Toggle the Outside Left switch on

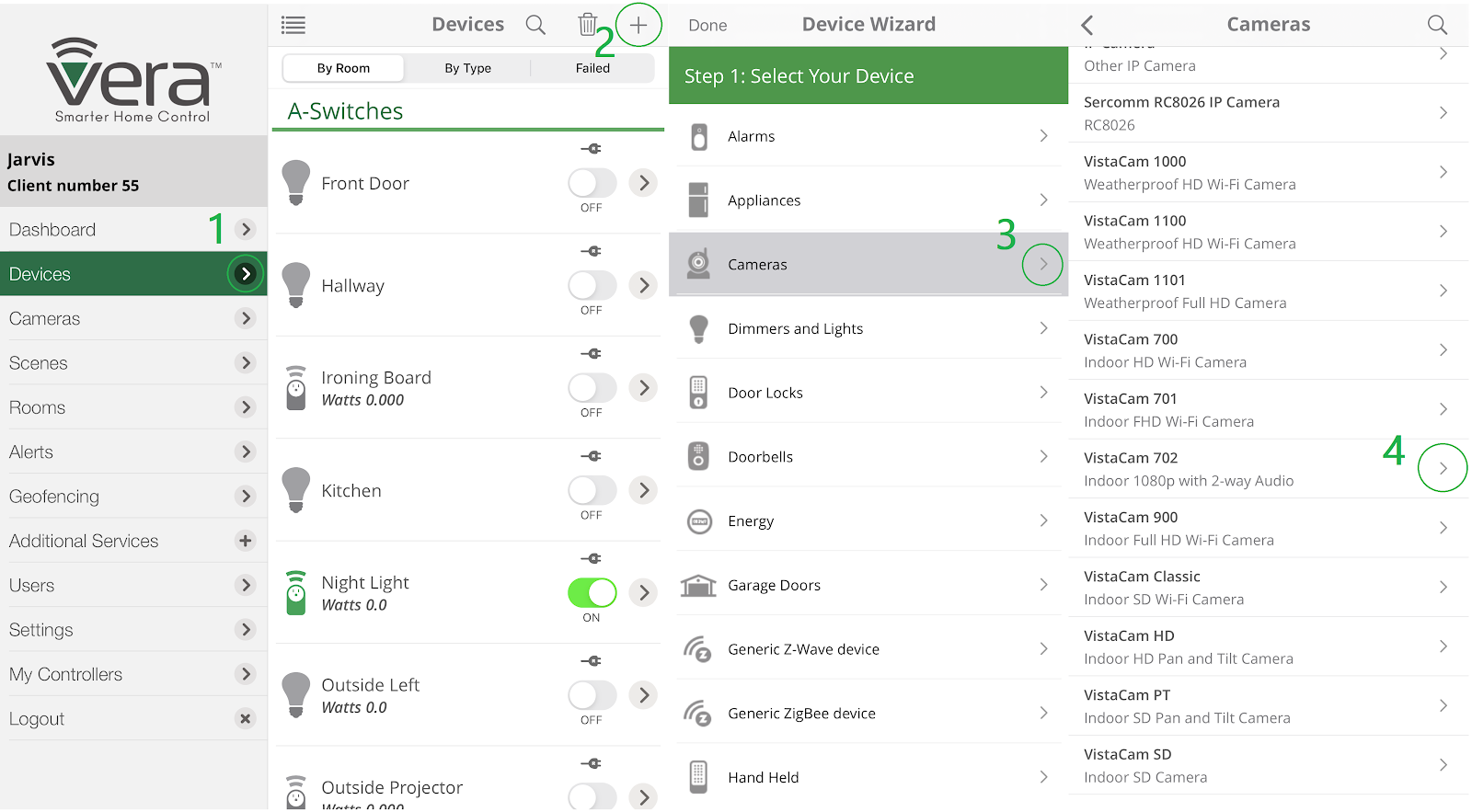[592, 695]
